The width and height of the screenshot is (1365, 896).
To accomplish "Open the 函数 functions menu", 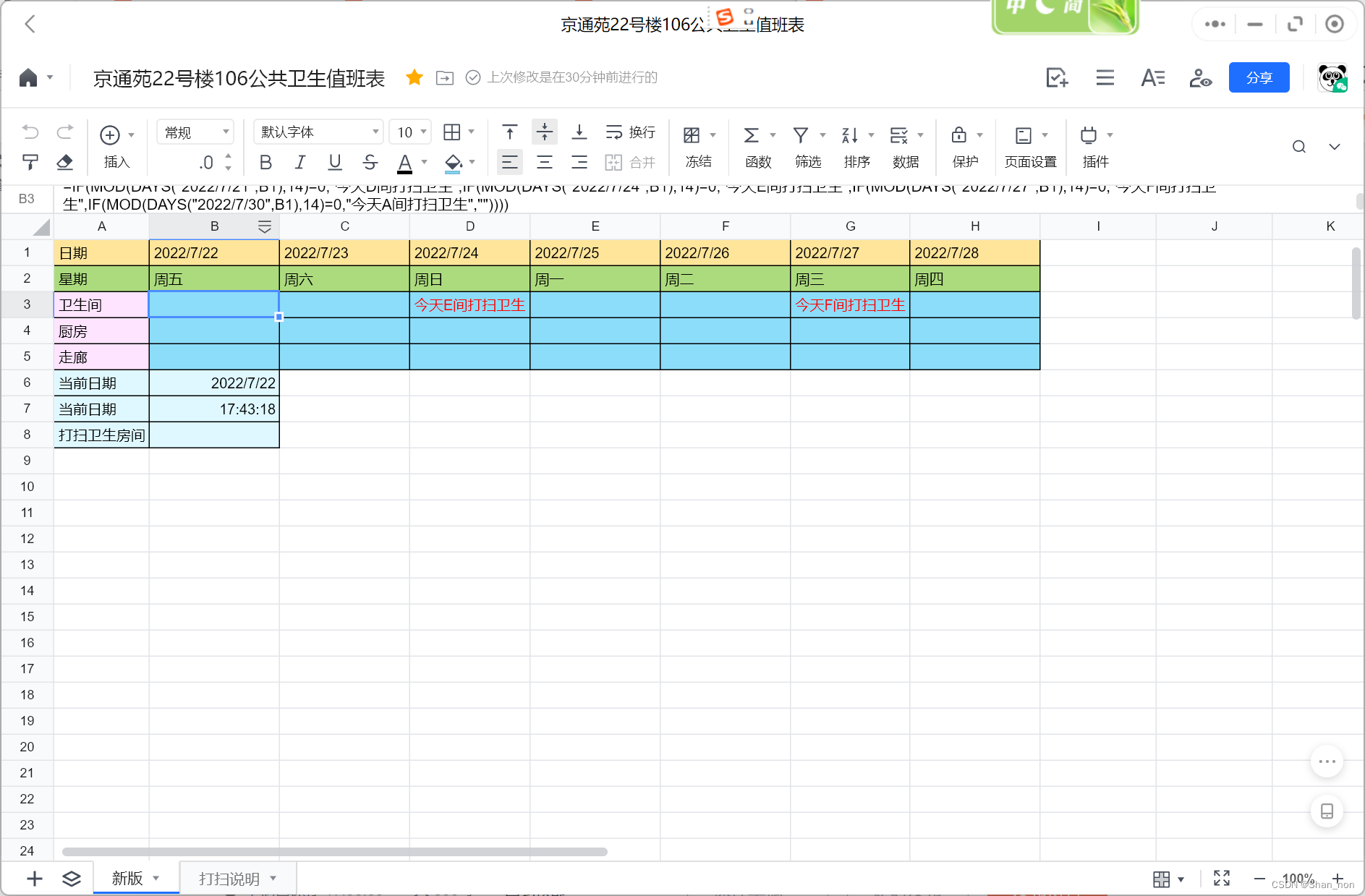I will (758, 148).
